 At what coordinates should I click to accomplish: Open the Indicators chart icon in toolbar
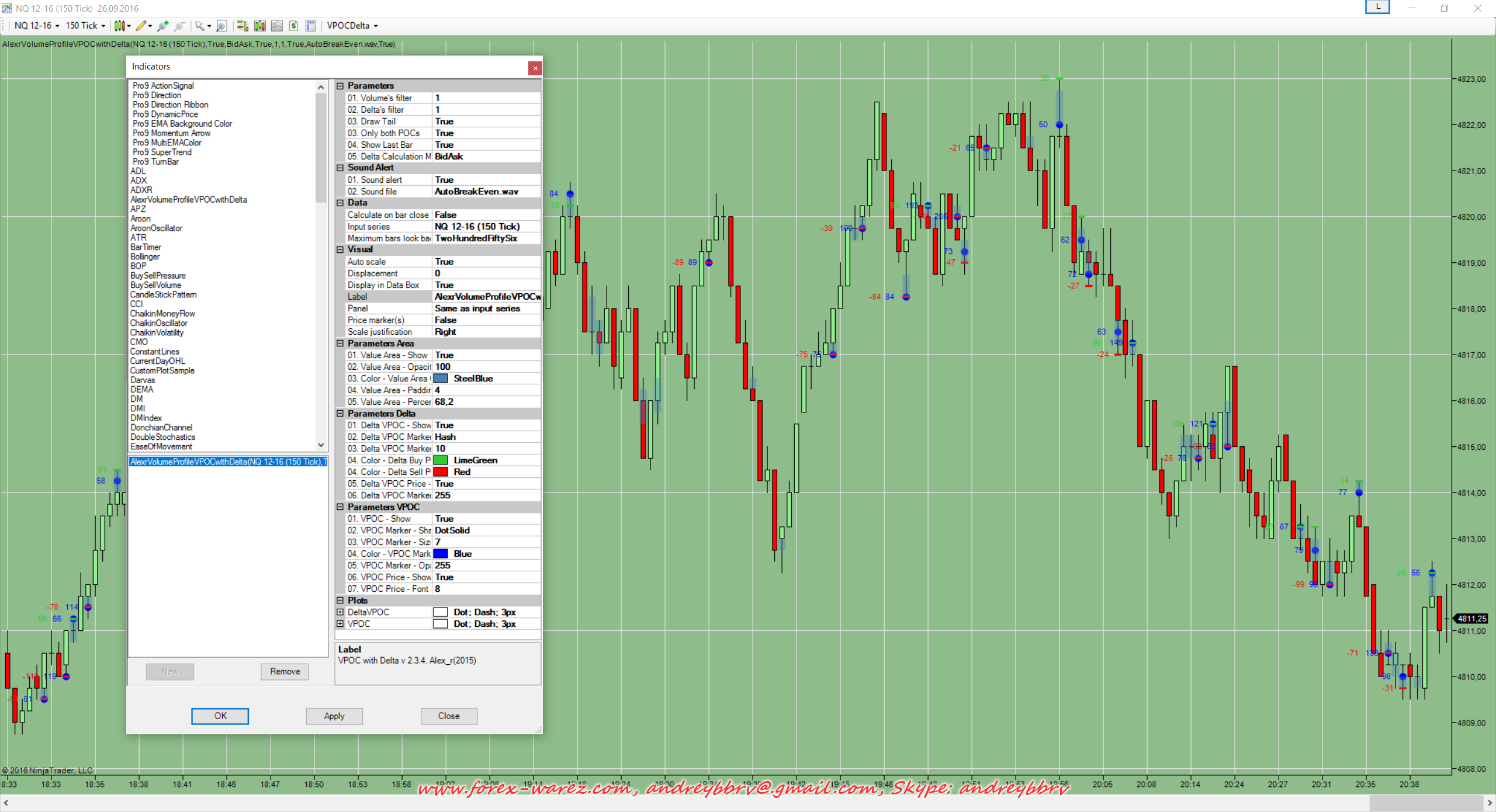pyautogui.click(x=277, y=26)
